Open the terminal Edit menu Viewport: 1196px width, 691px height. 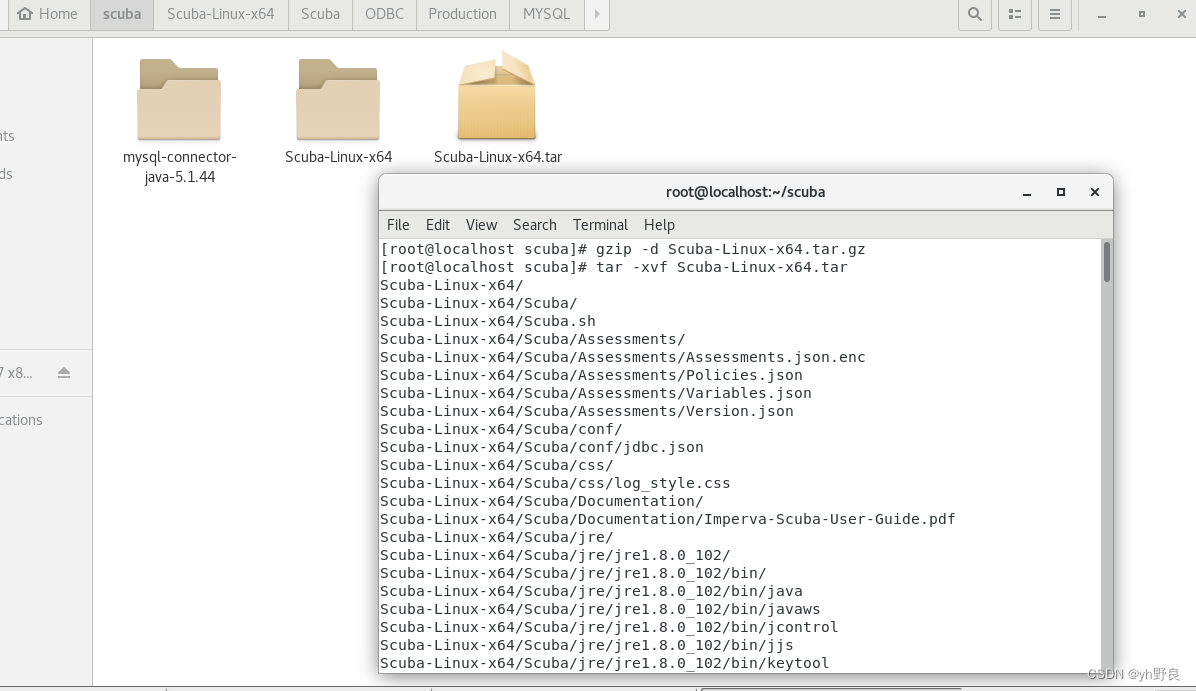pyautogui.click(x=438, y=225)
